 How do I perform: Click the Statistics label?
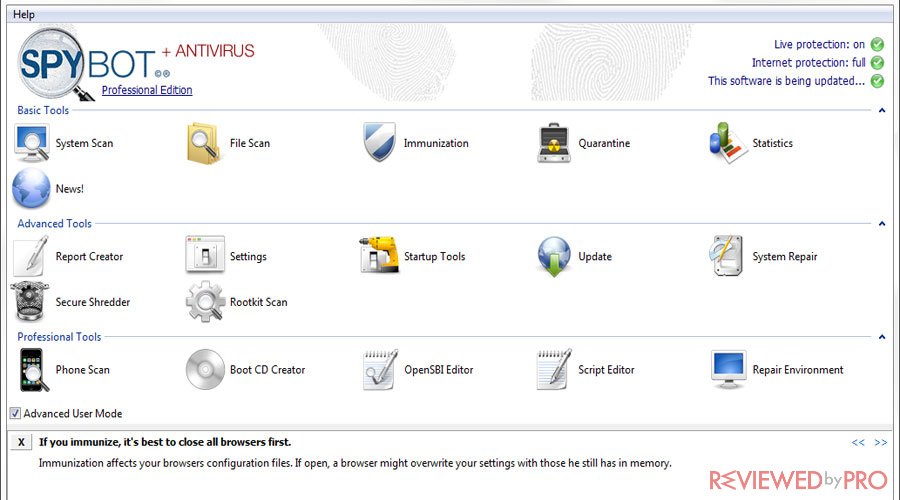(773, 143)
